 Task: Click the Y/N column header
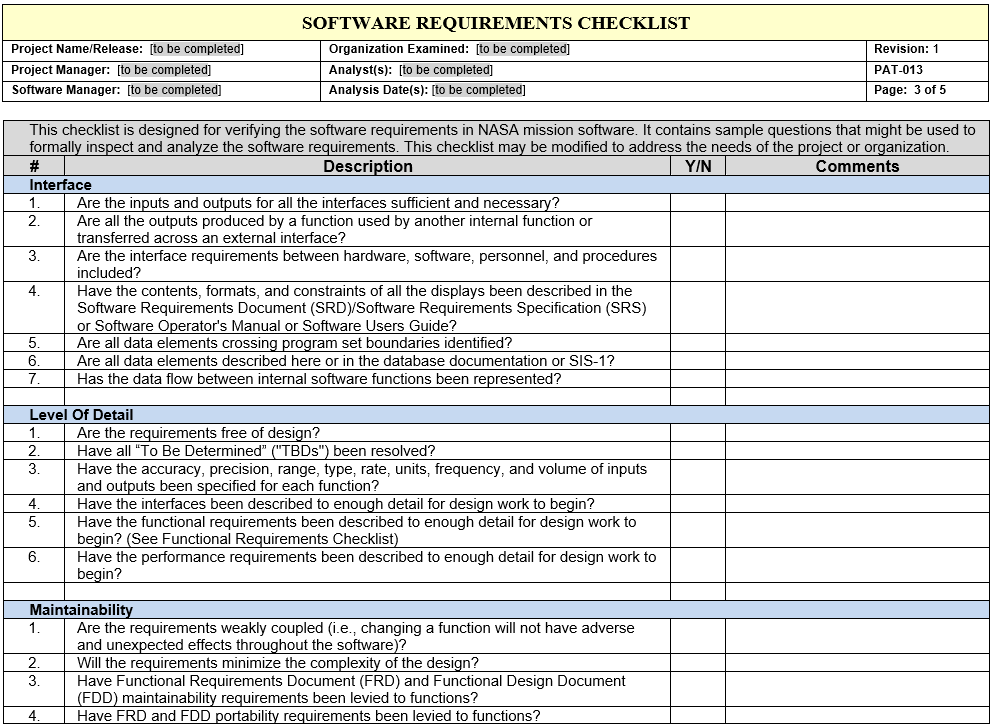[698, 167]
